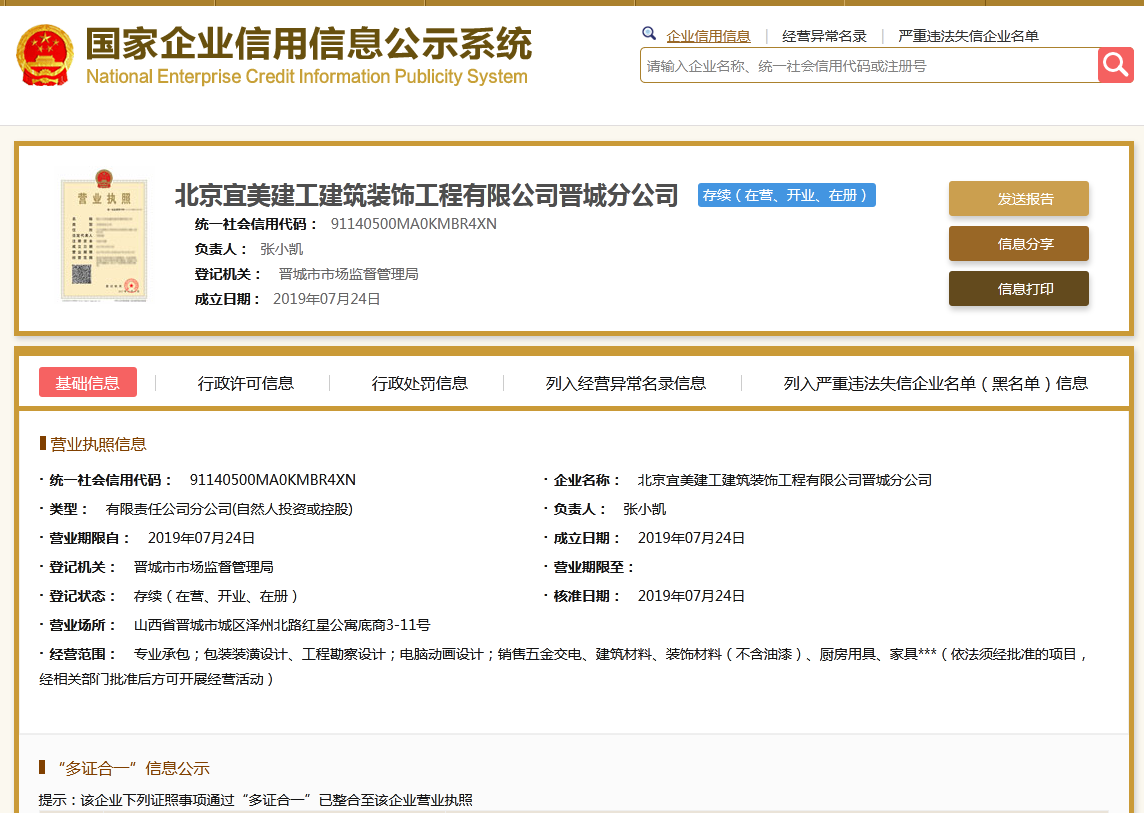
Task: Click the 负责人 name 张小凯 in the header
Action: click(282, 249)
